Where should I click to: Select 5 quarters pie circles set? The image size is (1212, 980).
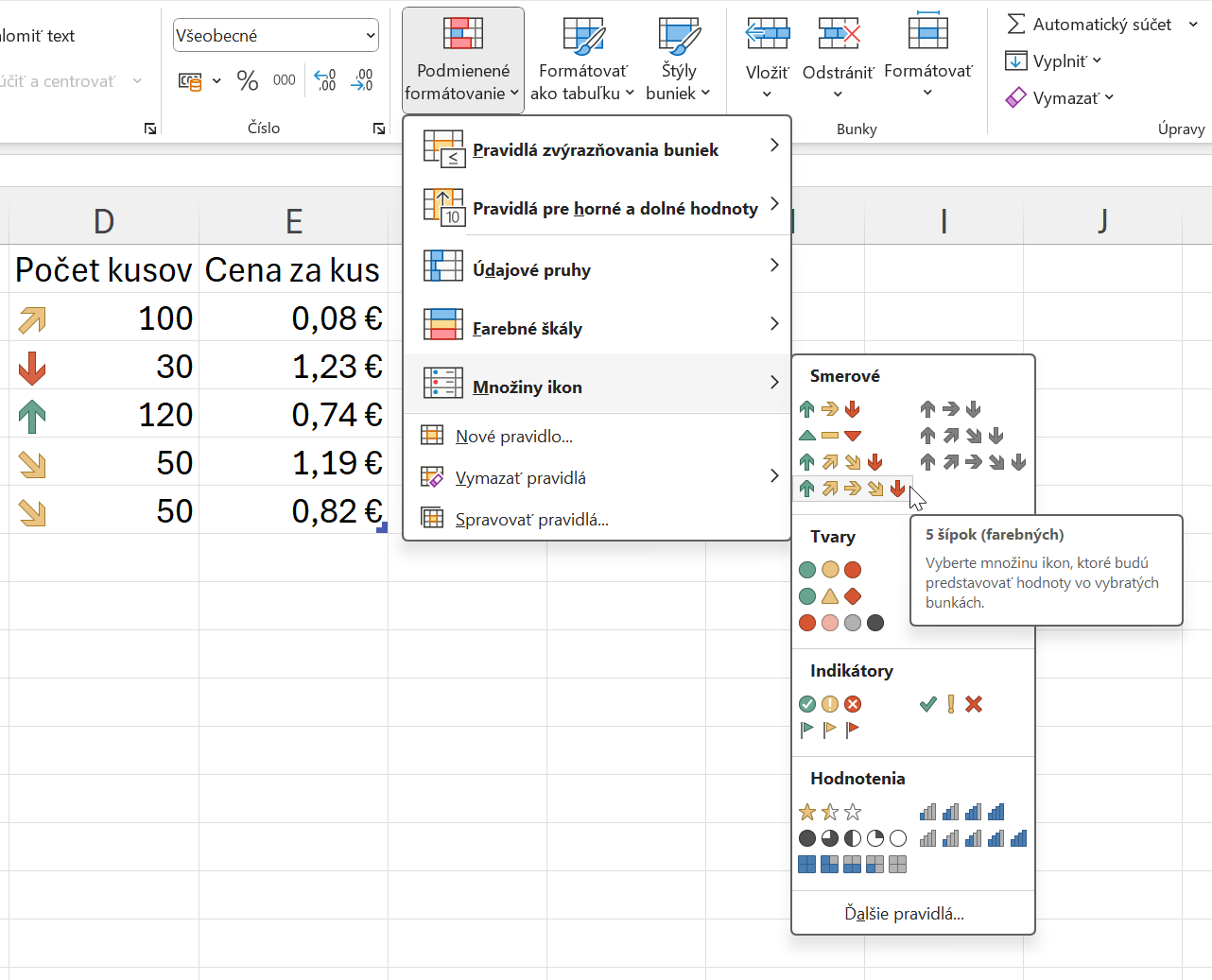click(852, 838)
